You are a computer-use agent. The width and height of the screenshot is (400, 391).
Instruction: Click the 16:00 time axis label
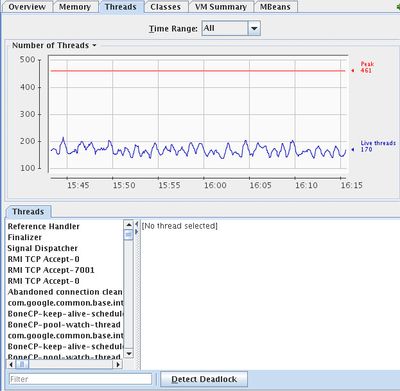pos(215,185)
